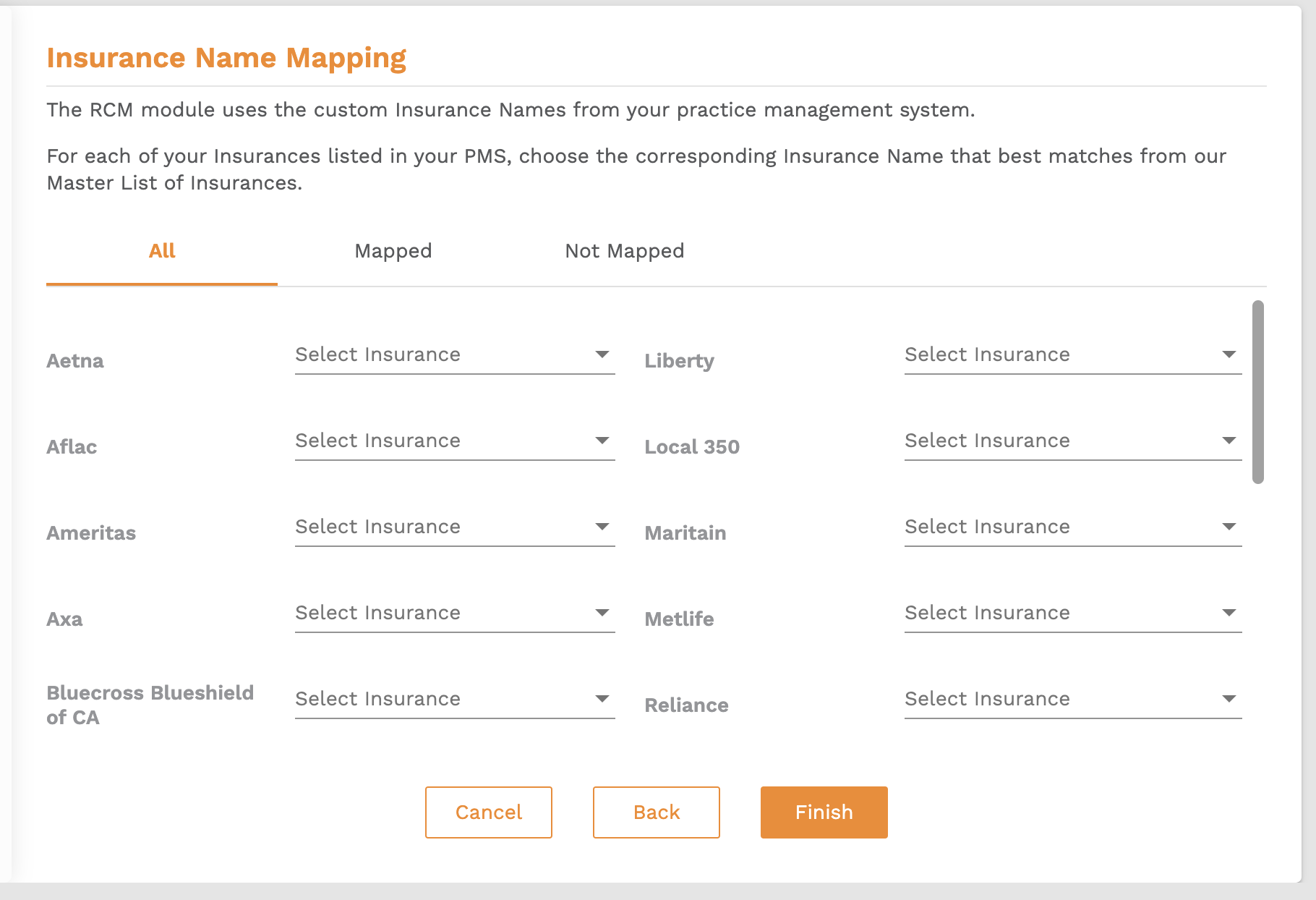Click the Maritain insurance label
This screenshot has width=1316, height=900.
[x=685, y=533]
